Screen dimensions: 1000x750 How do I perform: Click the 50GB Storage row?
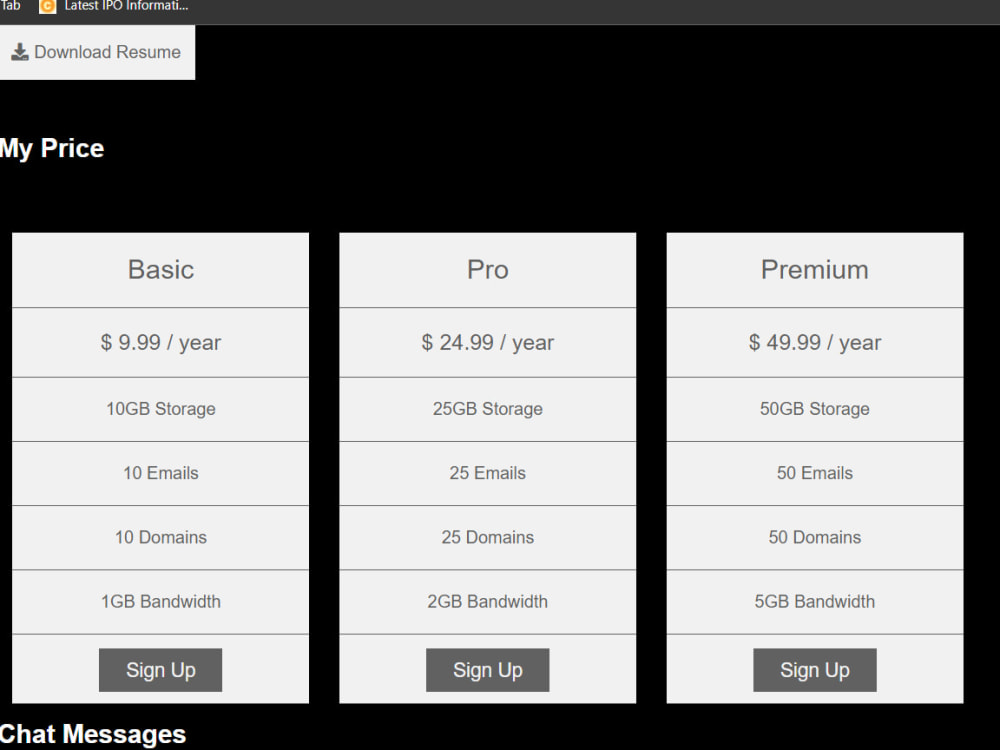(x=815, y=409)
